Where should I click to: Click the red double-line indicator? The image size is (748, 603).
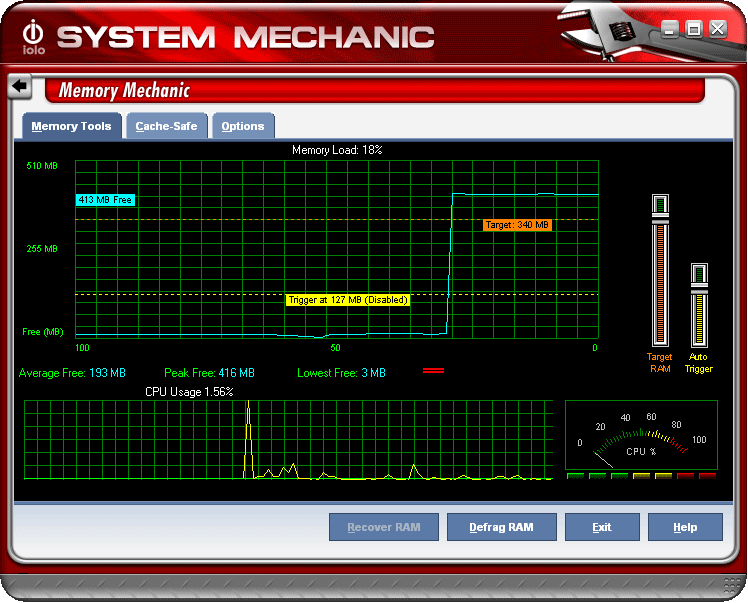point(434,371)
